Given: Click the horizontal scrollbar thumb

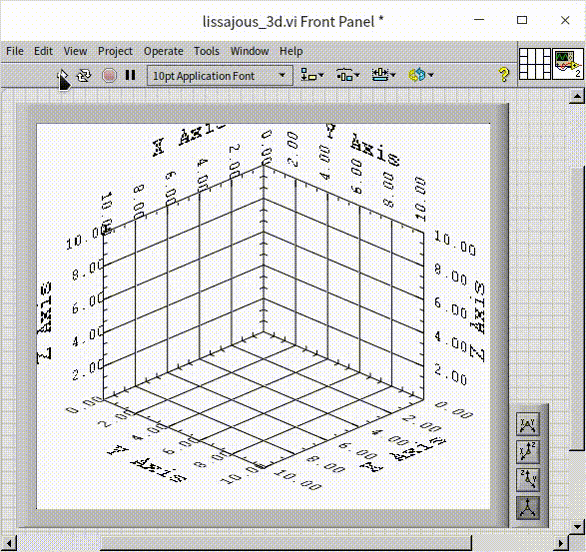Looking at the screenshot, I should pos(286,543).
